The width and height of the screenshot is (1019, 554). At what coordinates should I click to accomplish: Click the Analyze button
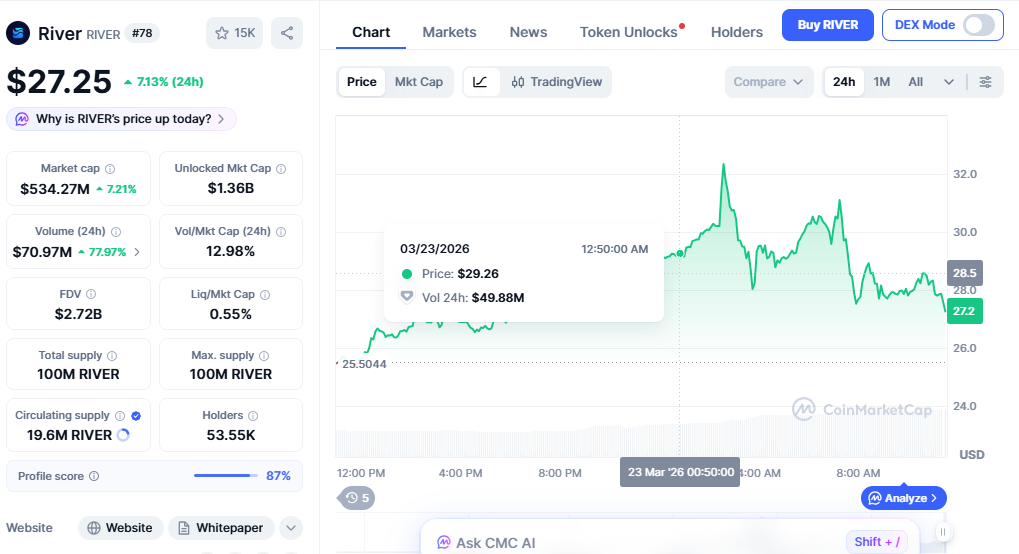pos(903,498)
